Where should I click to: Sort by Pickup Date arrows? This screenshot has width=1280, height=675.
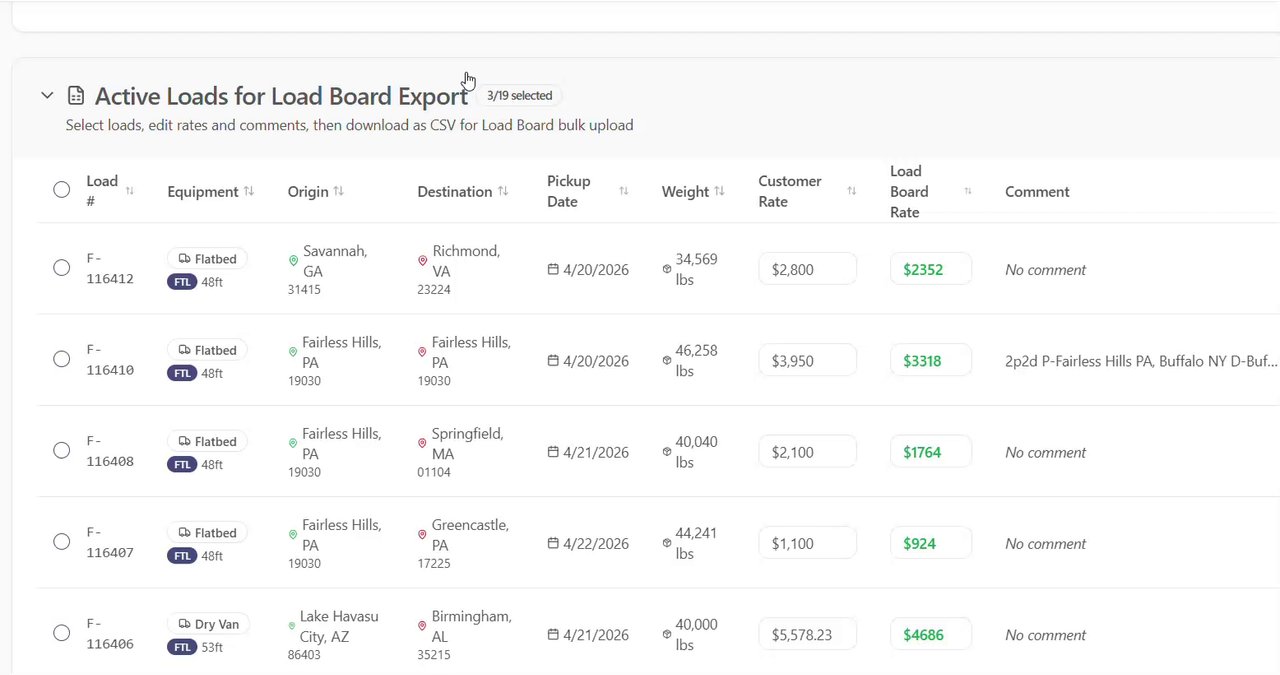click(x=624, y=191)
